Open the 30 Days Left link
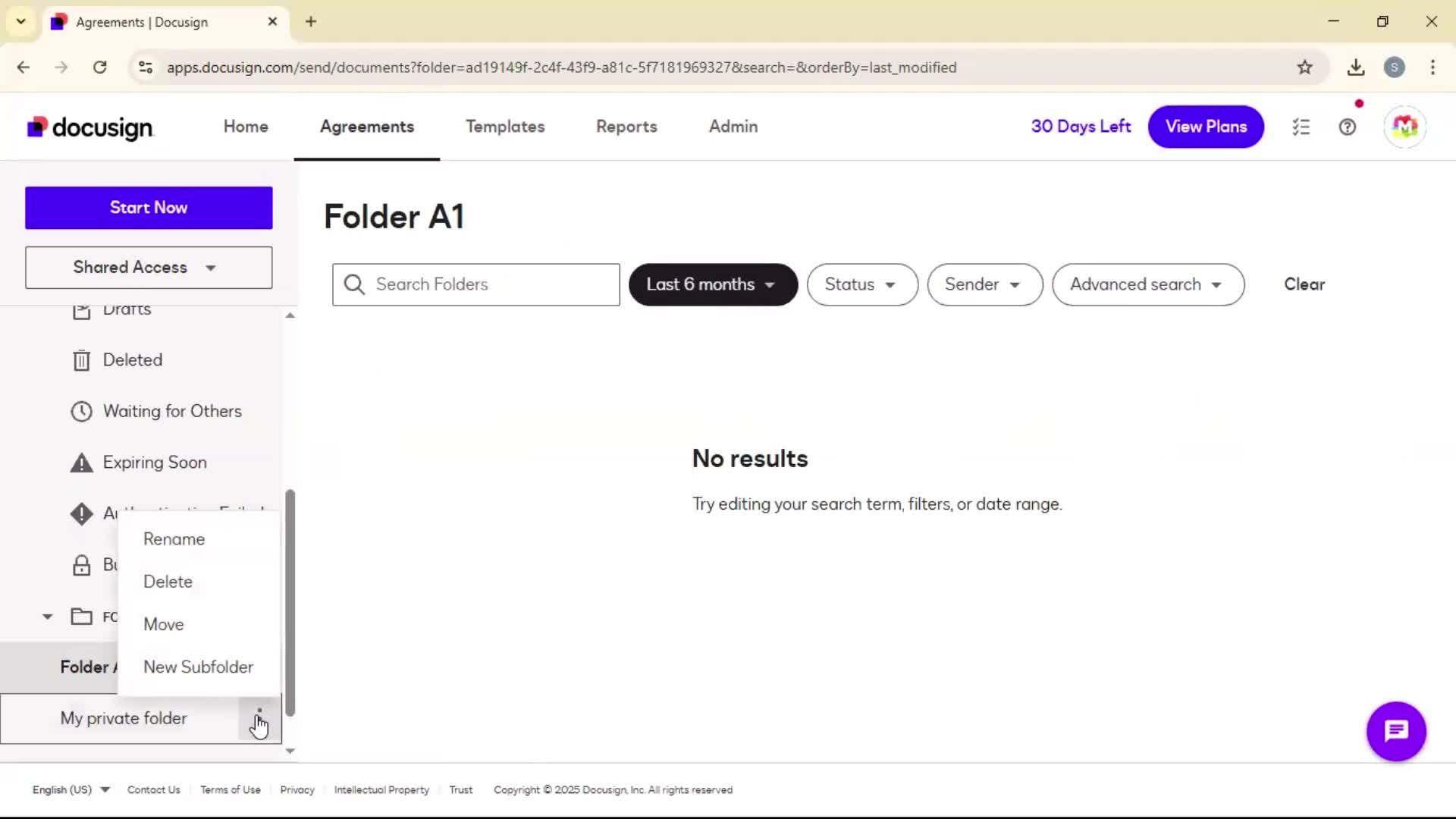This screenshot has height=819, width=1456. [x=1081, y=127]
